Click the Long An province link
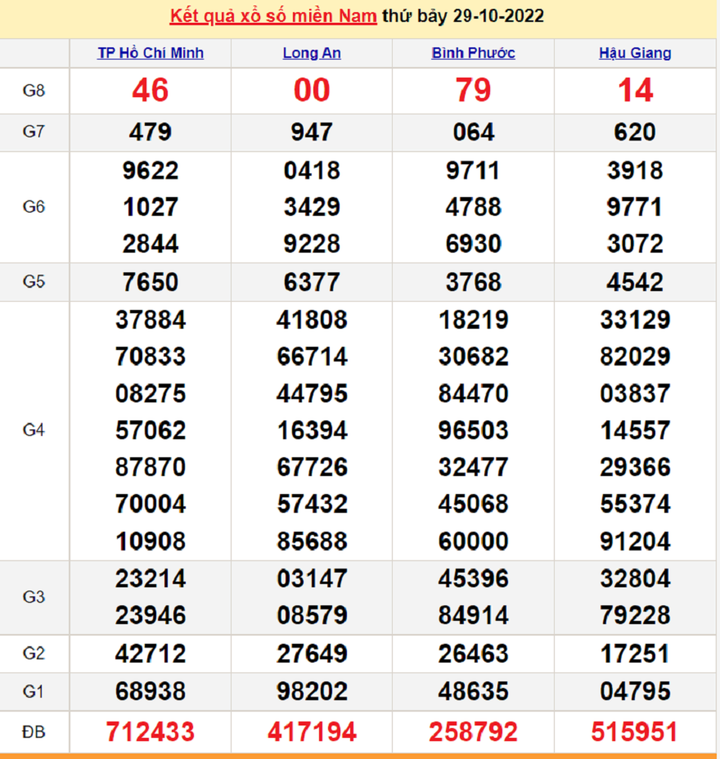The image size is (720, 759). tap(311, 53)
